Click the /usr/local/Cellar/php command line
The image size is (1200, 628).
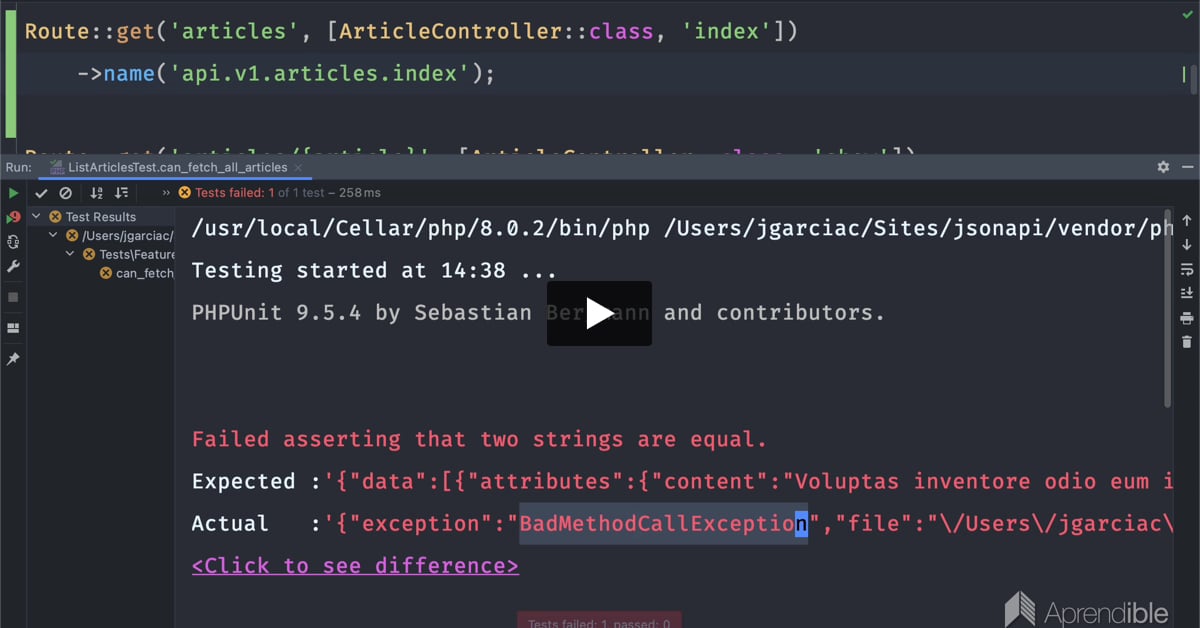[682, 229]
